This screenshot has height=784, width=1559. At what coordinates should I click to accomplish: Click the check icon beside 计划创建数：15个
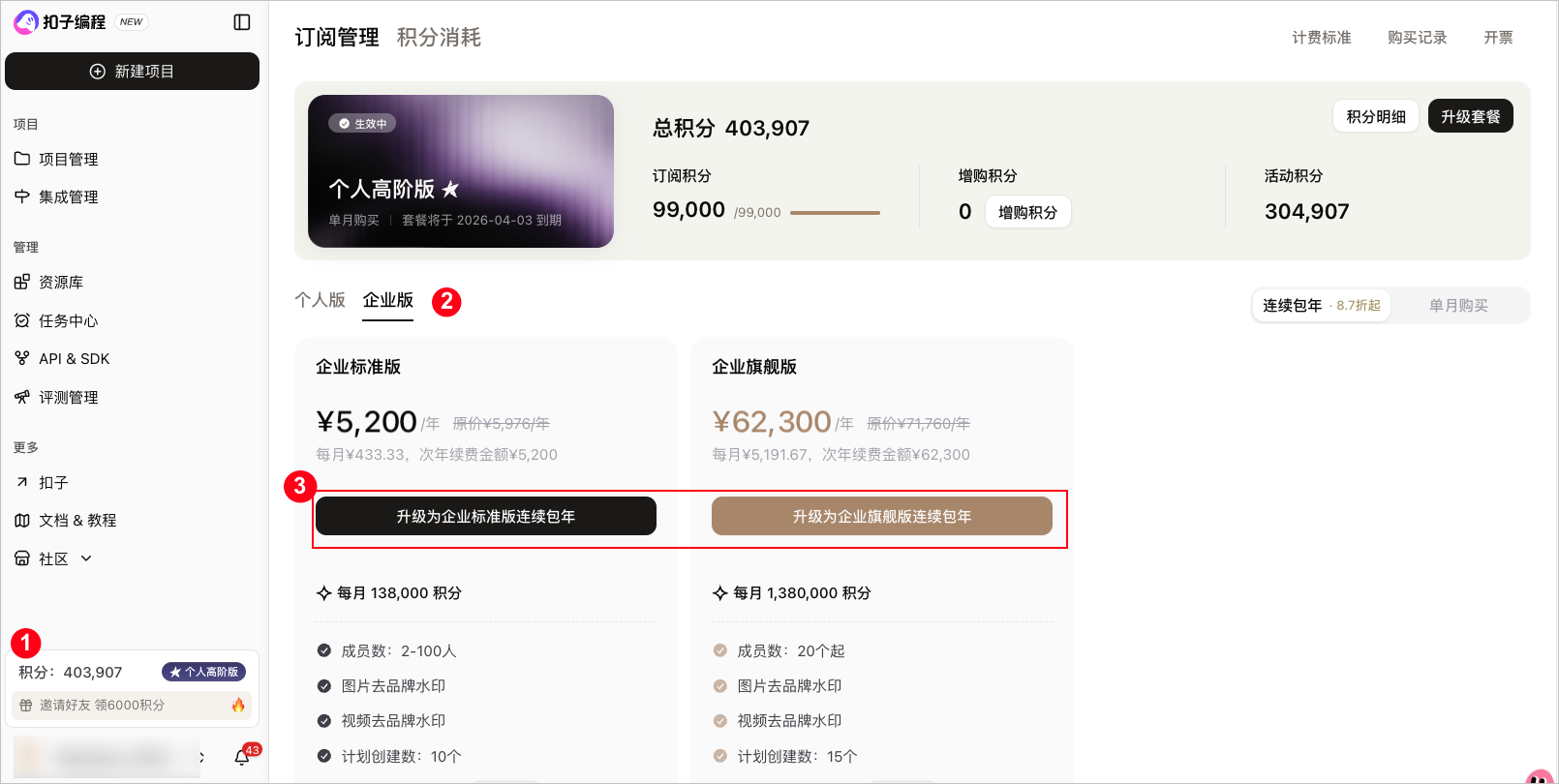[720, 756]
